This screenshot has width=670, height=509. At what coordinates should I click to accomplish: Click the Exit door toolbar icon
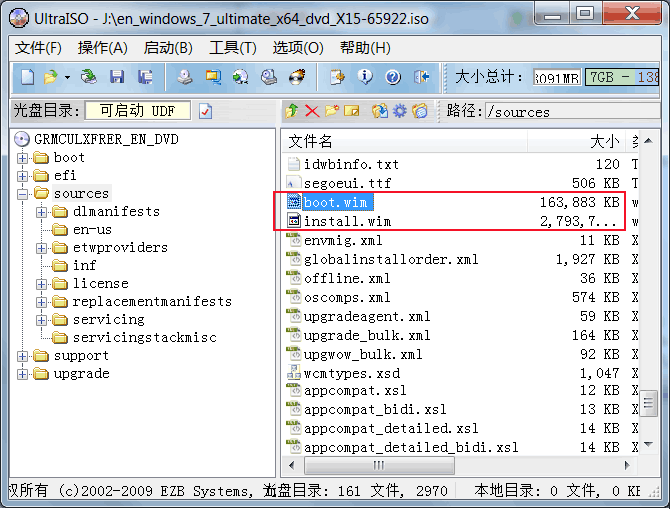pyautogui.click(x=421, y=77)
